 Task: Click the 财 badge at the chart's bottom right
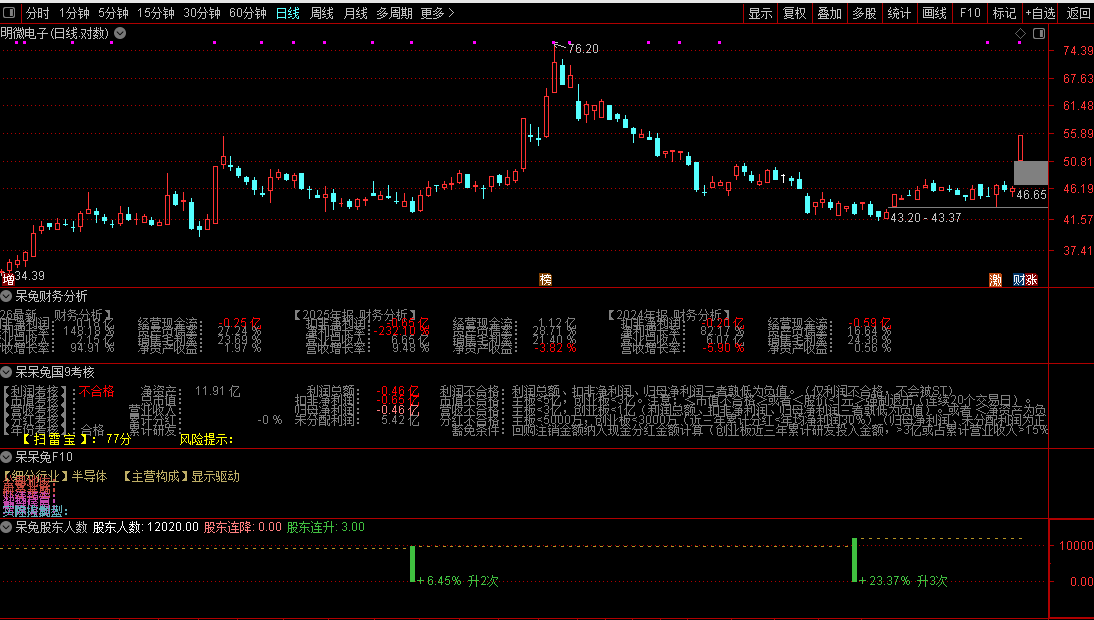(x=1019, y=280)
